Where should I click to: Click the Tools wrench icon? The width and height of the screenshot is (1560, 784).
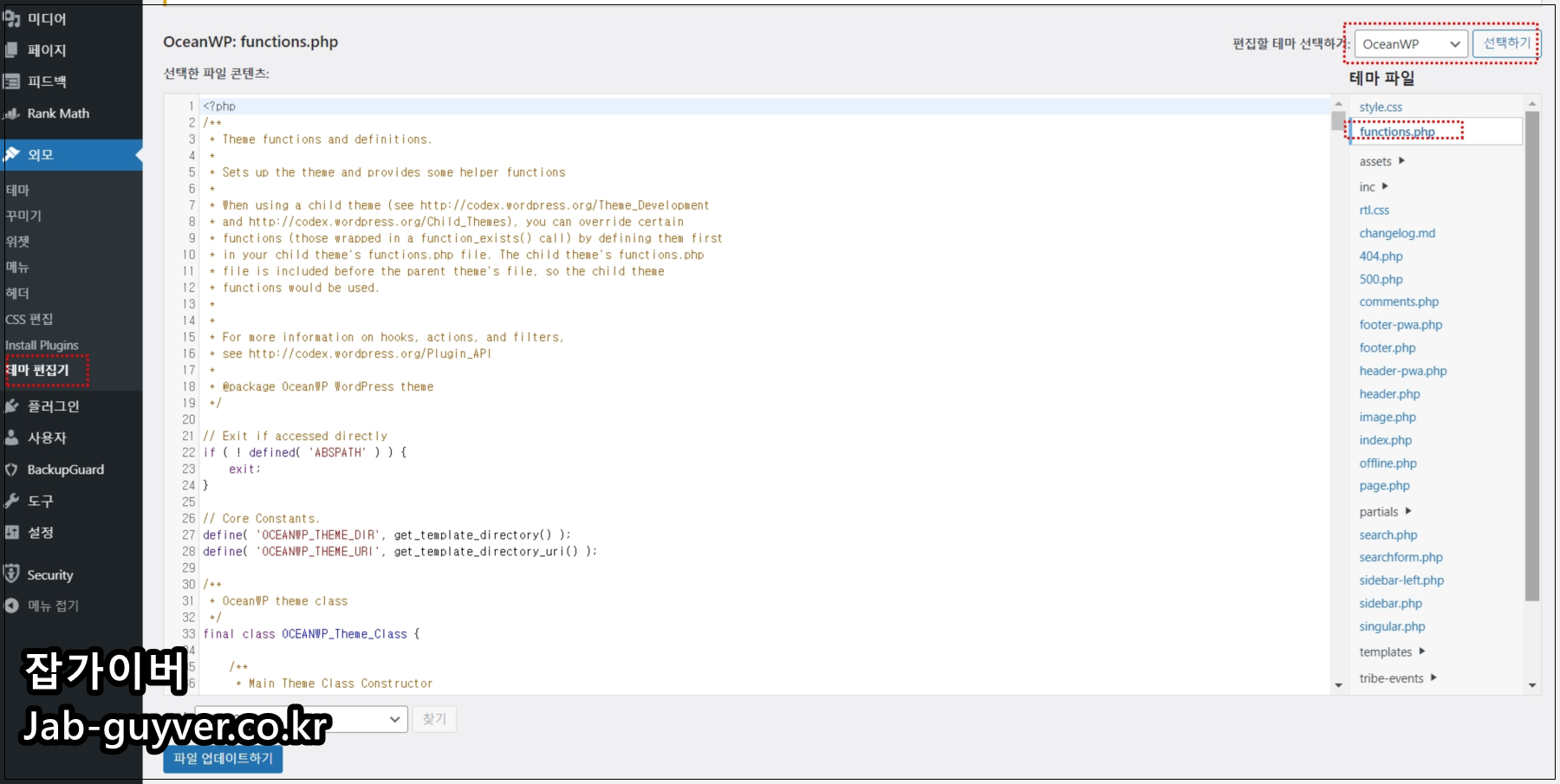coord(11,501)
